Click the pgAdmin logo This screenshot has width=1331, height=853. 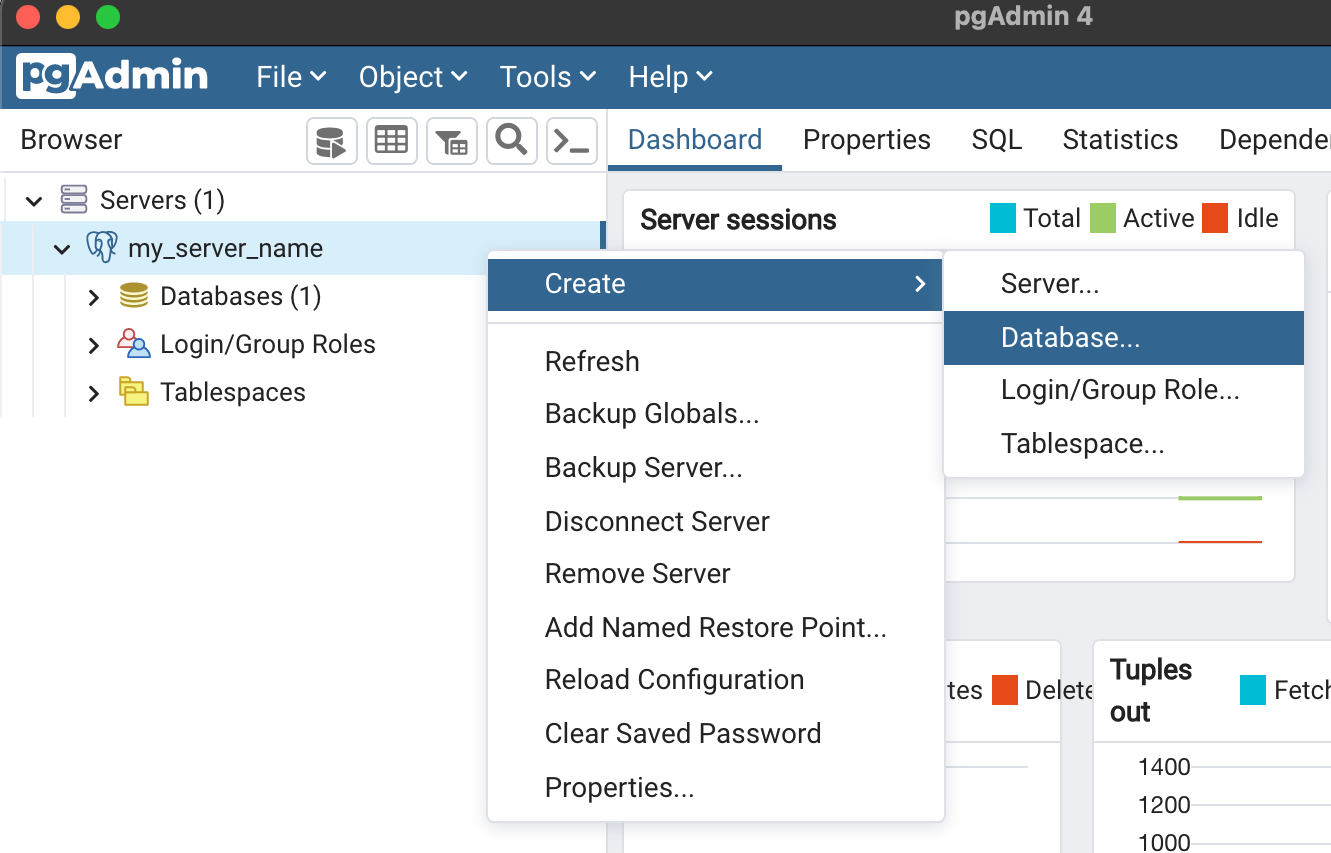[x=110, y=76]
